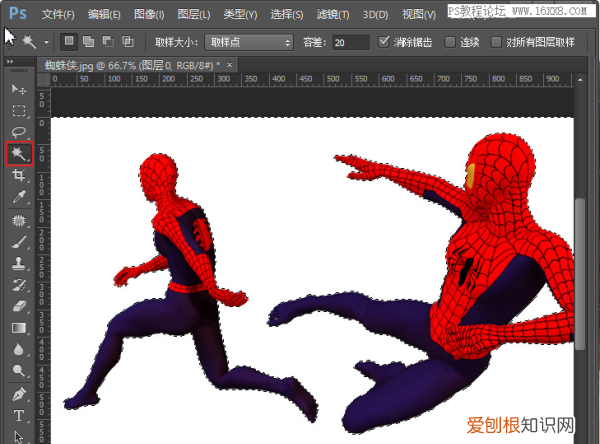This screenshot has width=600, height=444.
Task: Uncheck the 消除锯齿 anti-alias checkbox
Action: (386, 43)
